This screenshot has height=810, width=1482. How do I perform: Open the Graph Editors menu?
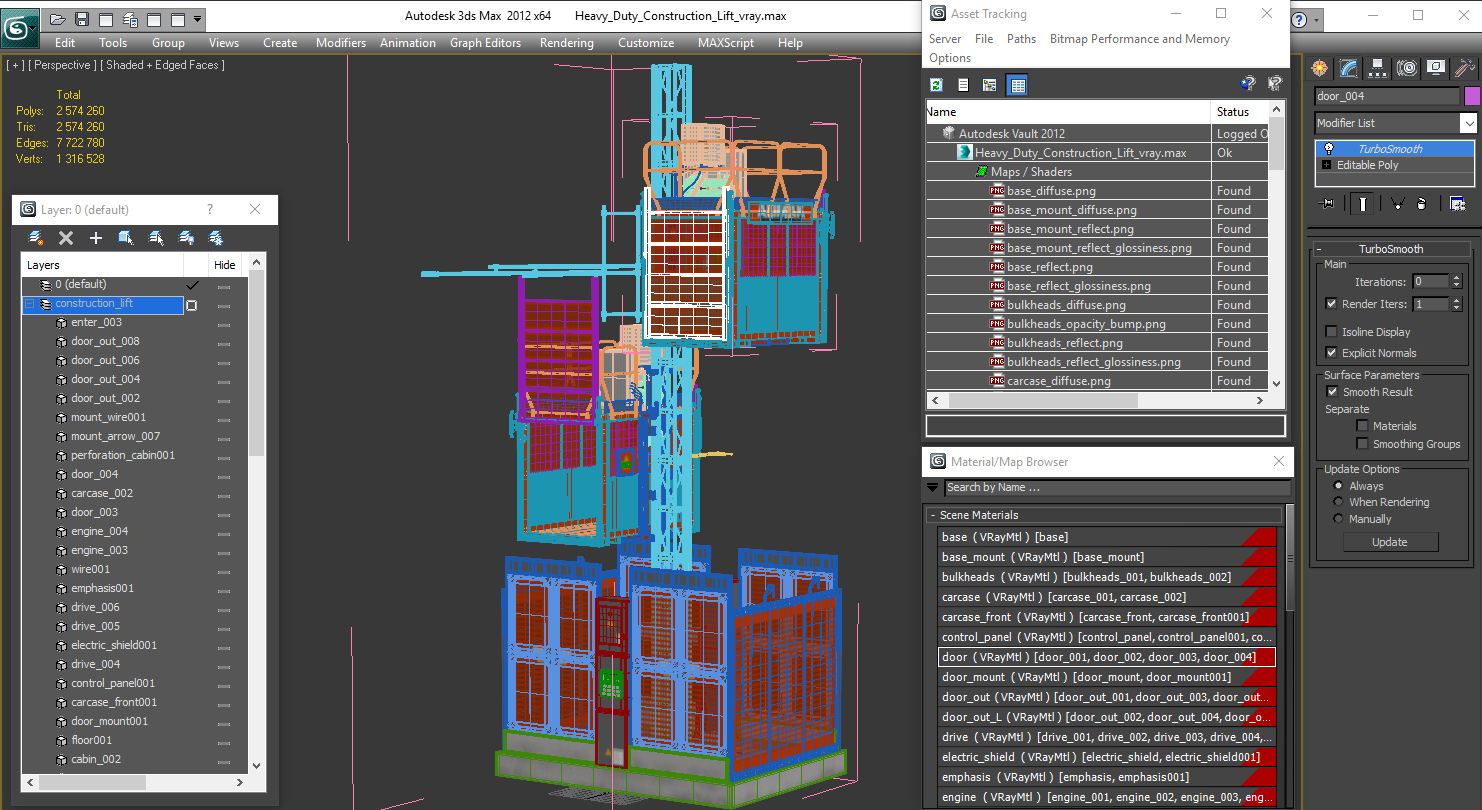(485, 43)
